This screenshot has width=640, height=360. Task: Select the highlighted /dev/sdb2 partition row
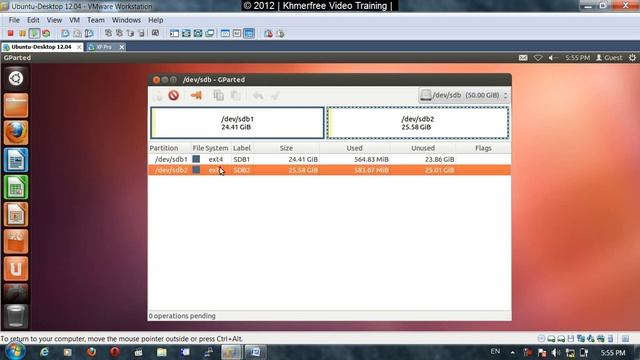[329, 170]
